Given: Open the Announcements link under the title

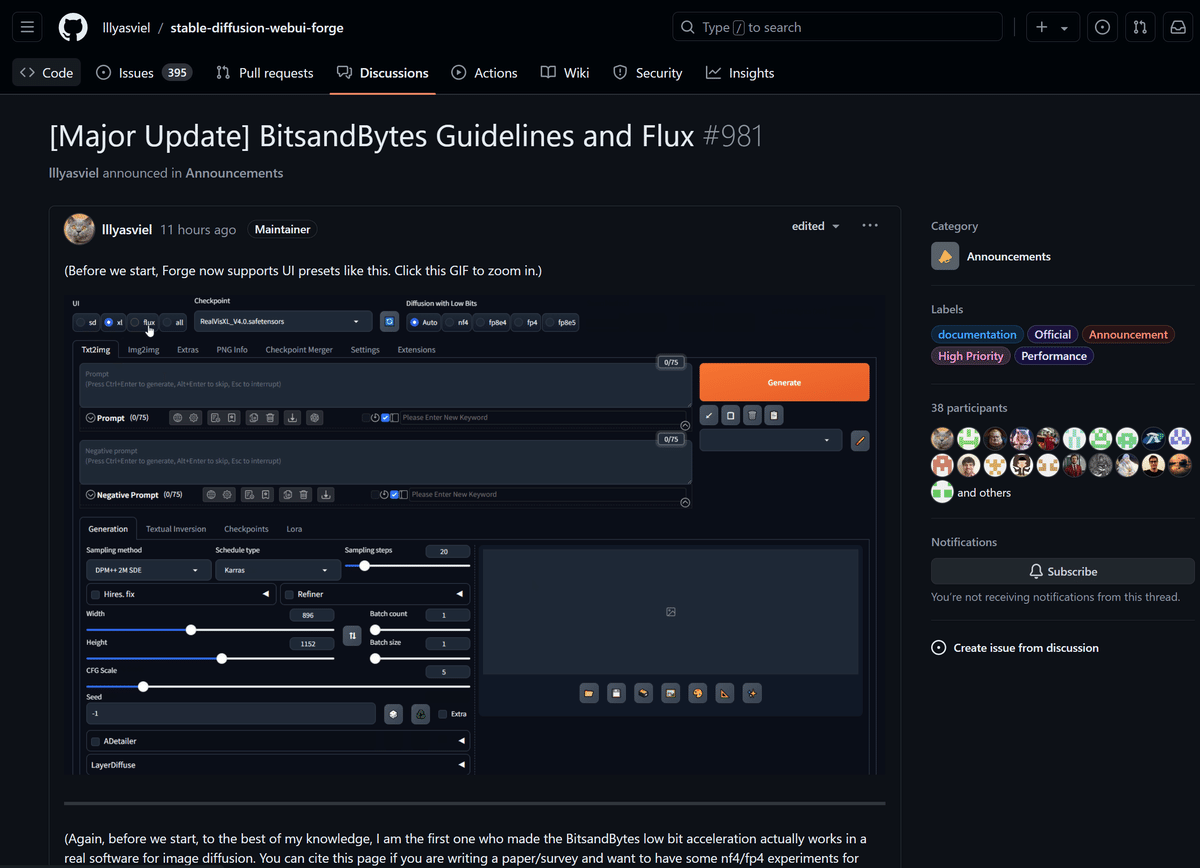Looking at the screenshot, I should point(234,173).
